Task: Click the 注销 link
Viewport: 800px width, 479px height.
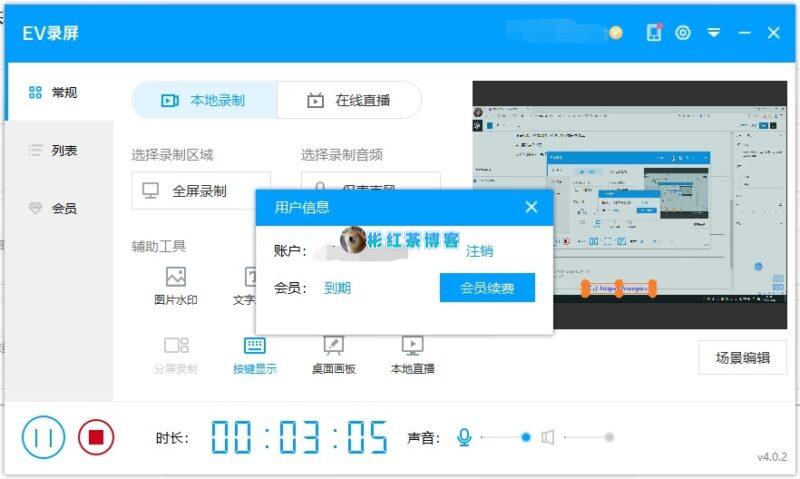Action: pyautogui.click(x=479, y=251)
